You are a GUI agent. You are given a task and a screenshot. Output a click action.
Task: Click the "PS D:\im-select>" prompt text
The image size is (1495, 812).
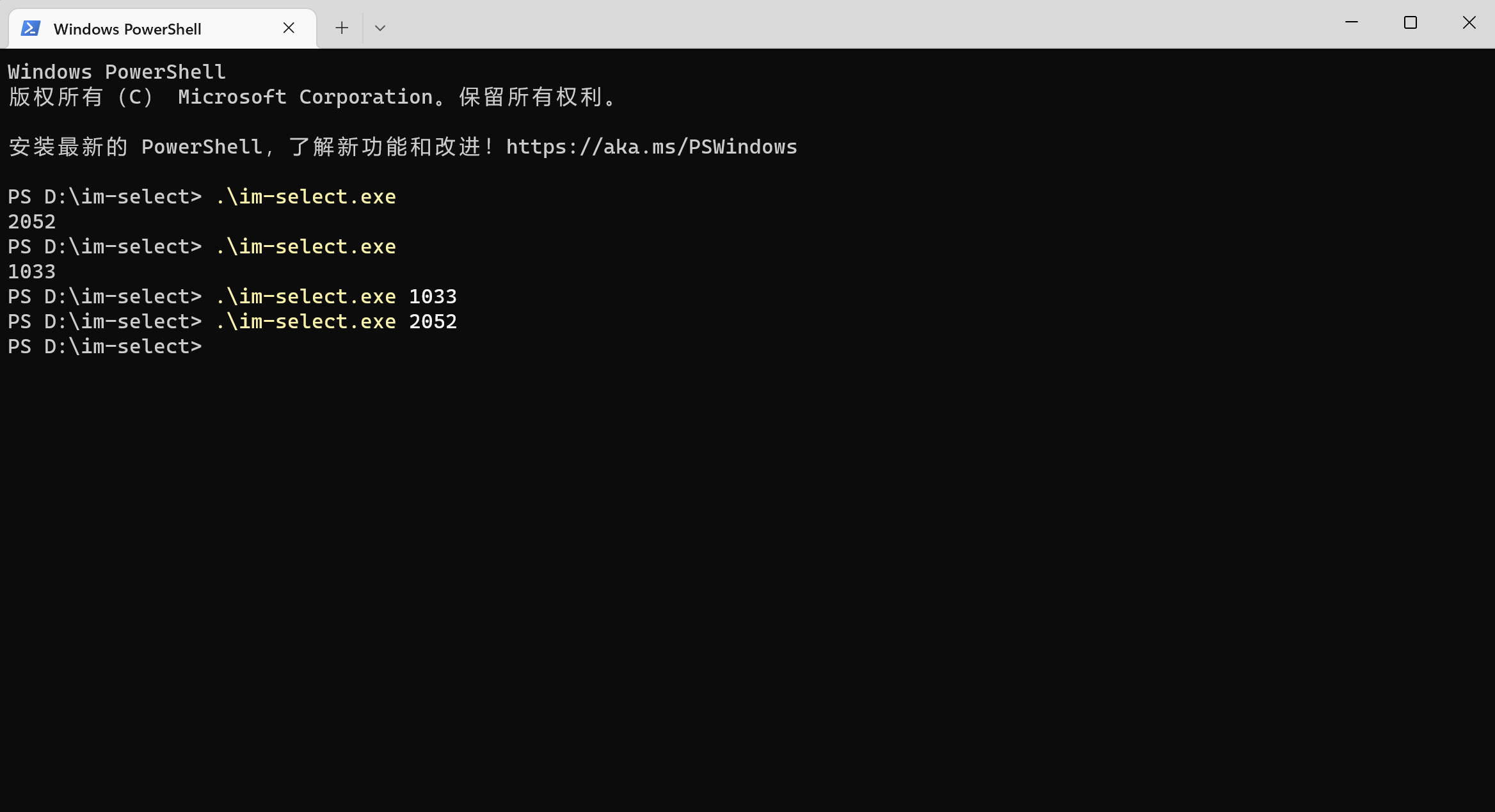tap(104, 346)
